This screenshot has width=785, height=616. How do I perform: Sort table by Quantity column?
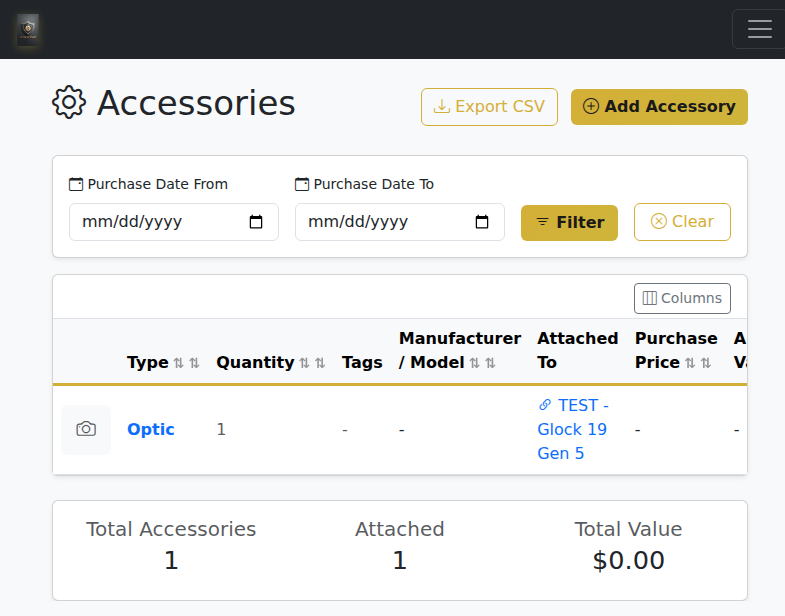click(x=271, y=363)
